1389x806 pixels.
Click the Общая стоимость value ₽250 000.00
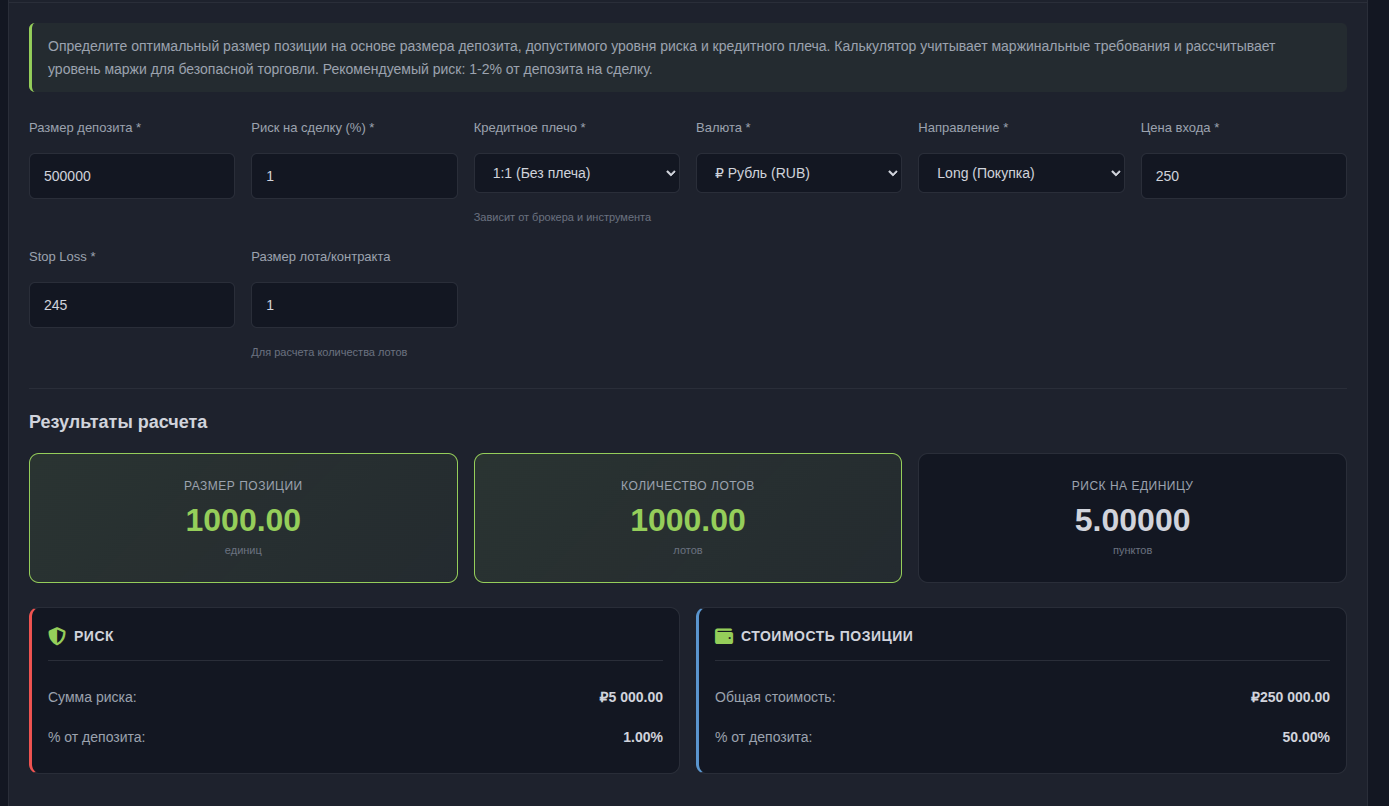[x=1290, y=698]
